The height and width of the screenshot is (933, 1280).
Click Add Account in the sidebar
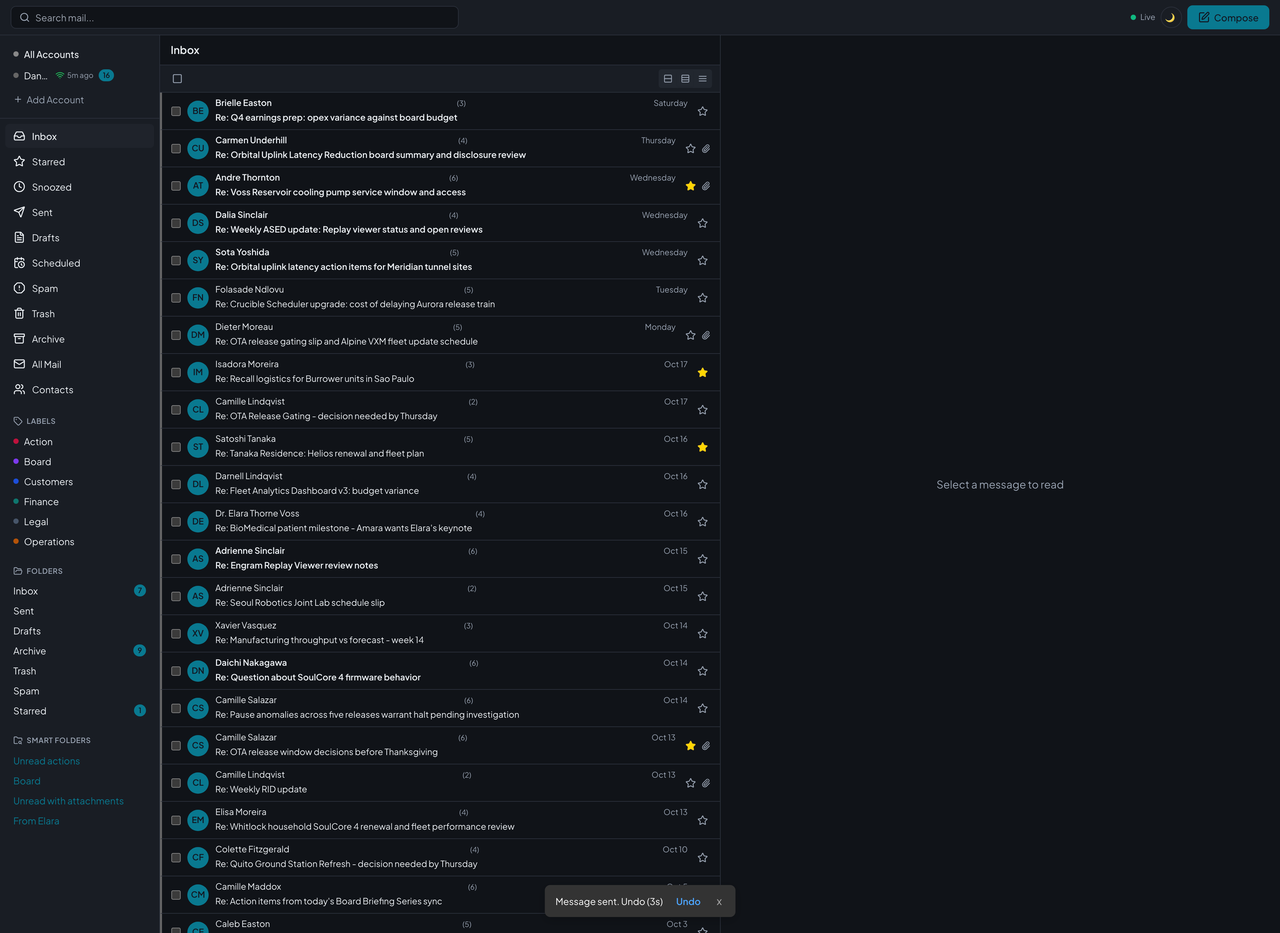coord(49,100)
